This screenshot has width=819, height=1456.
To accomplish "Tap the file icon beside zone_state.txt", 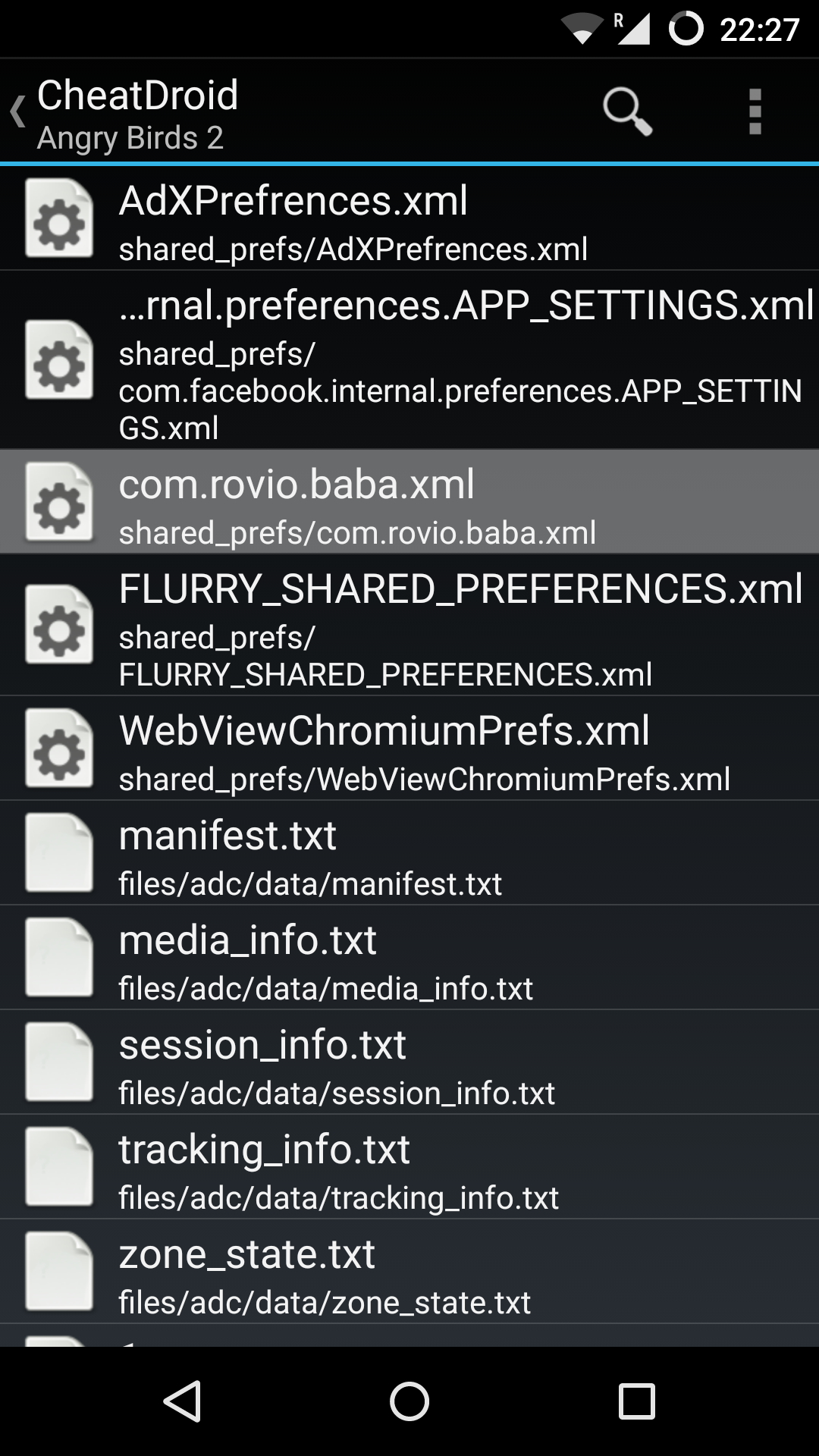I will click(59, 1272).
